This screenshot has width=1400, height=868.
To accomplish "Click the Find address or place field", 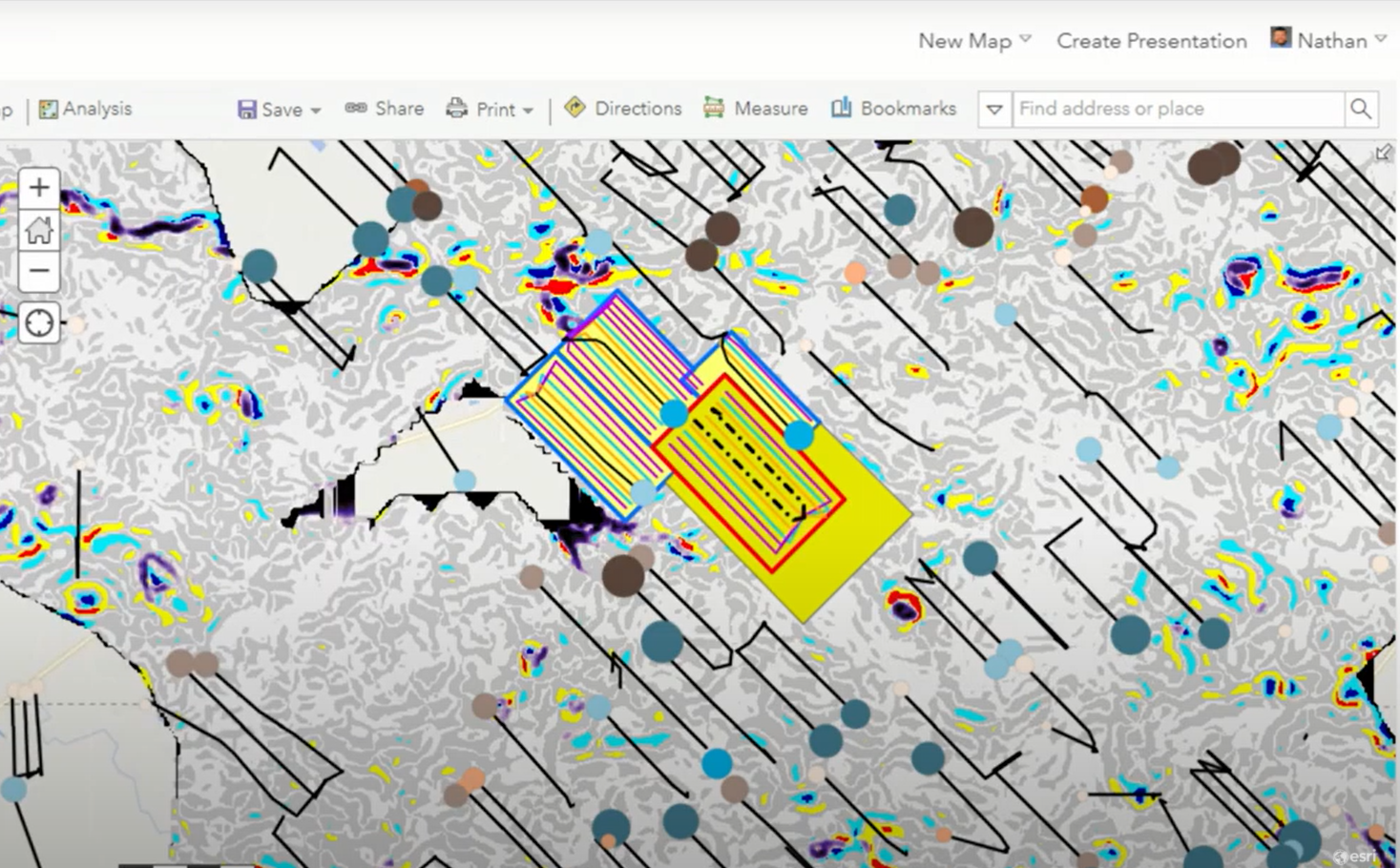I will [1177, 110].
